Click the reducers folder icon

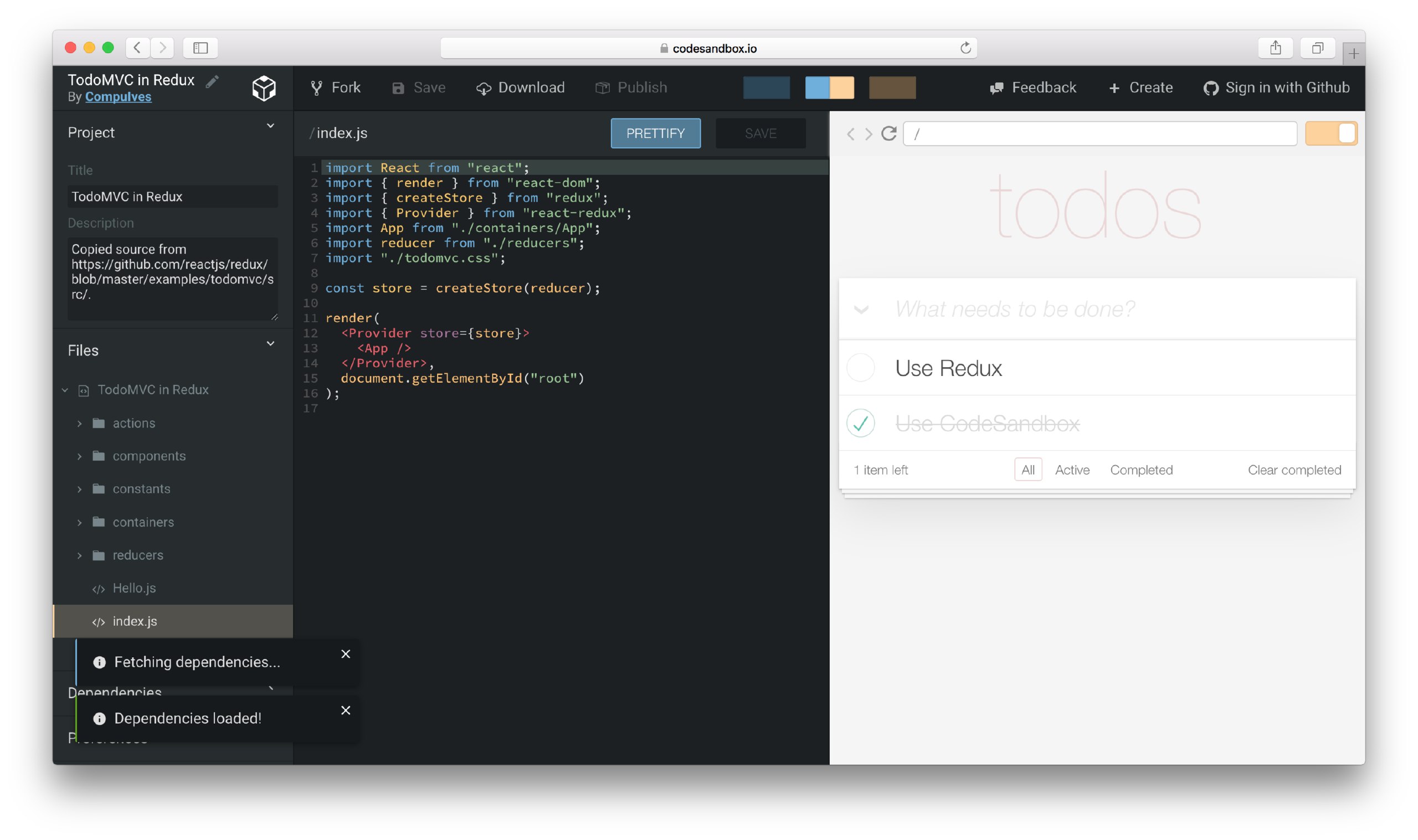(99, 555)
